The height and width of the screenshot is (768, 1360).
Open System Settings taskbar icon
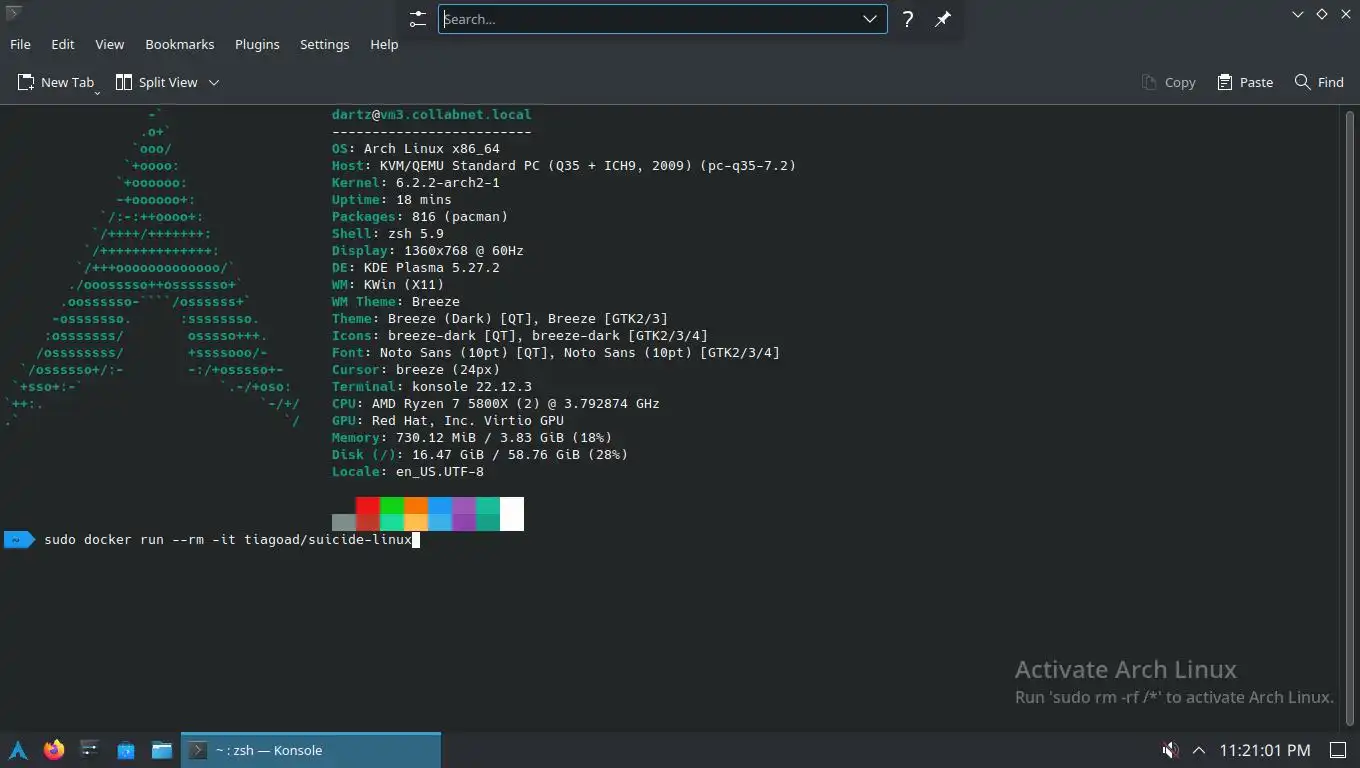point(90,750)
